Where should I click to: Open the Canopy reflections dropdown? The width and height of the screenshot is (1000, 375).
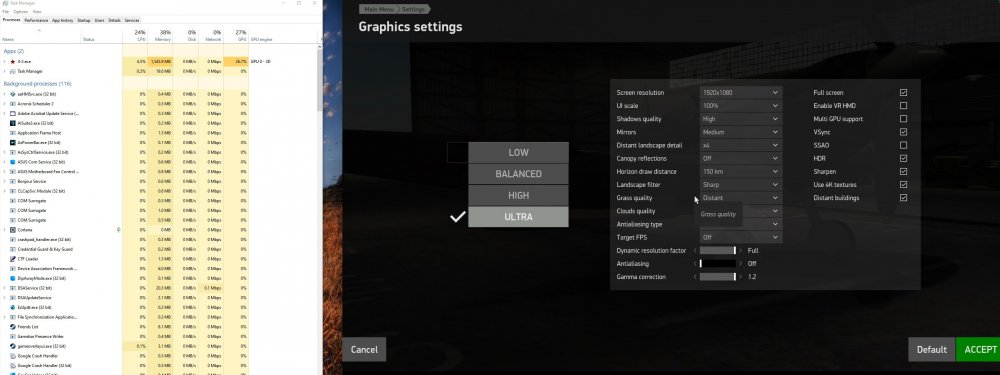[740, 158]
